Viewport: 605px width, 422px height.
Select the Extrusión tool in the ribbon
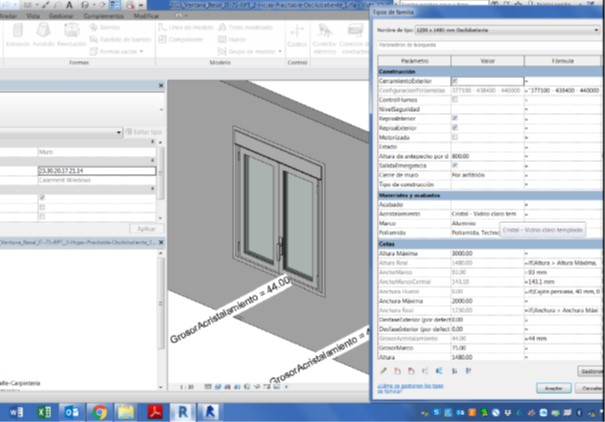[18, 35]
